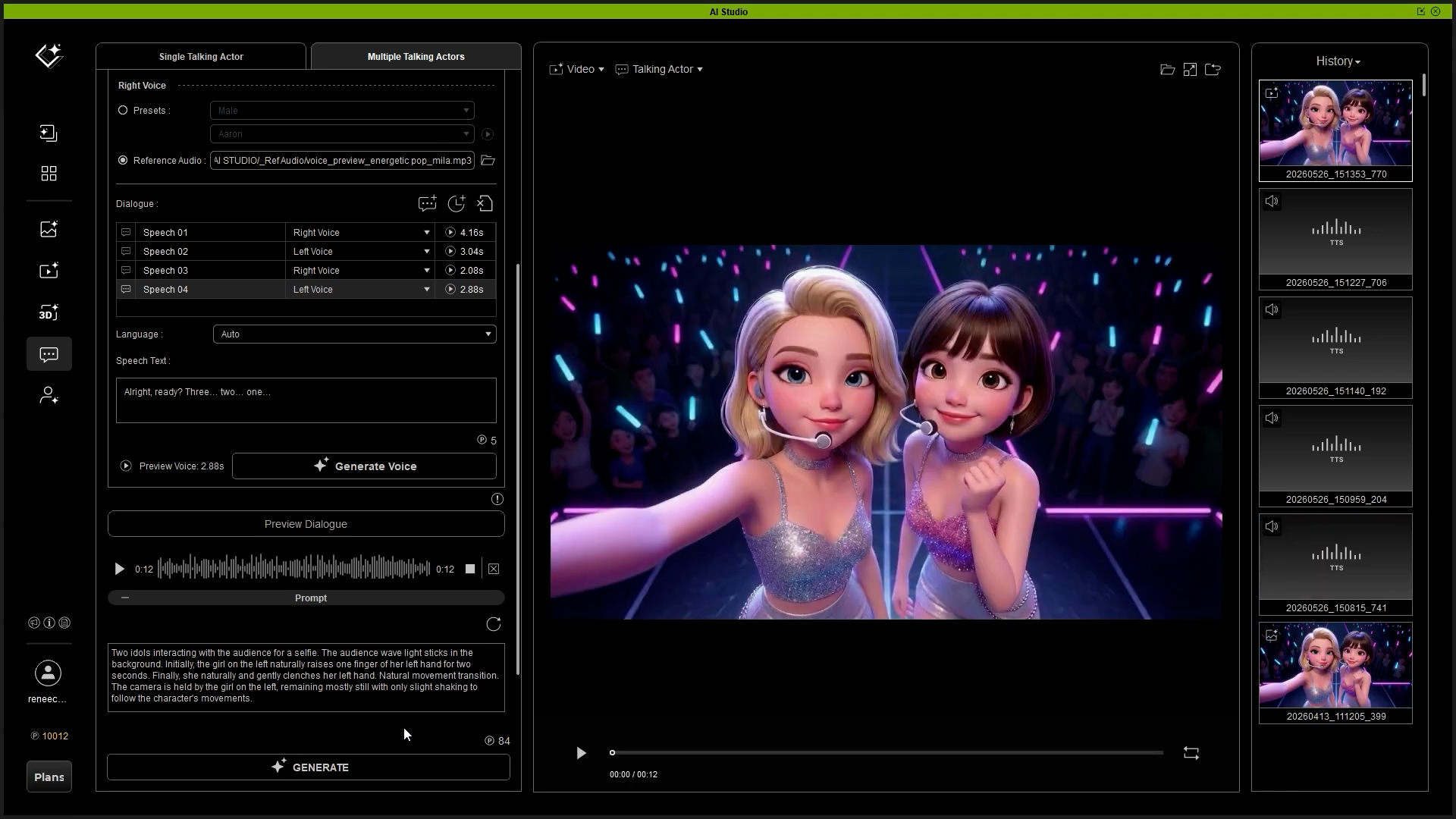
Task: Select the Reference Audio radio button
Action: [123, 161]
